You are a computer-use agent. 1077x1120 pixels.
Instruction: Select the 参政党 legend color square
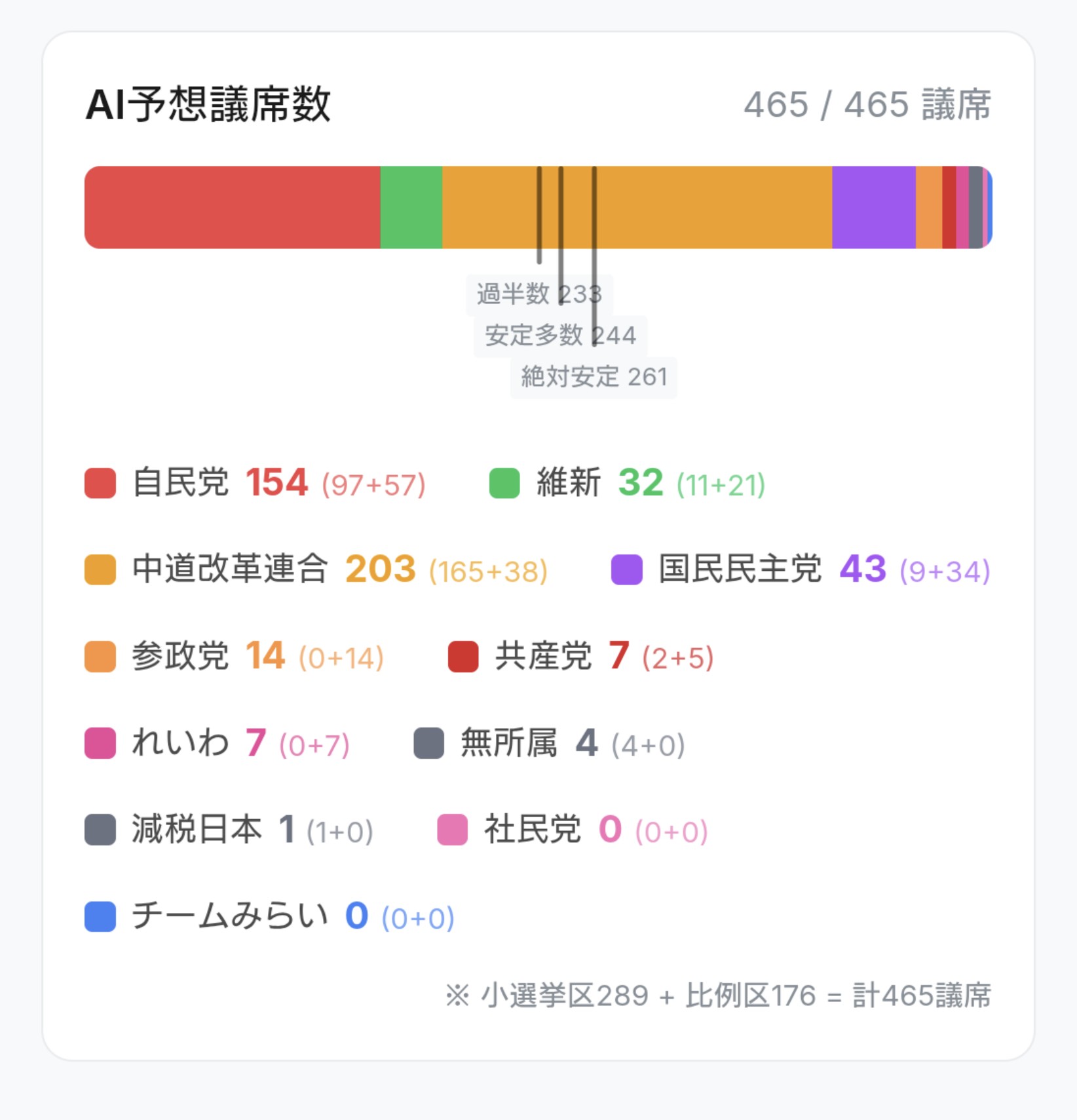[x=100, y=657]
